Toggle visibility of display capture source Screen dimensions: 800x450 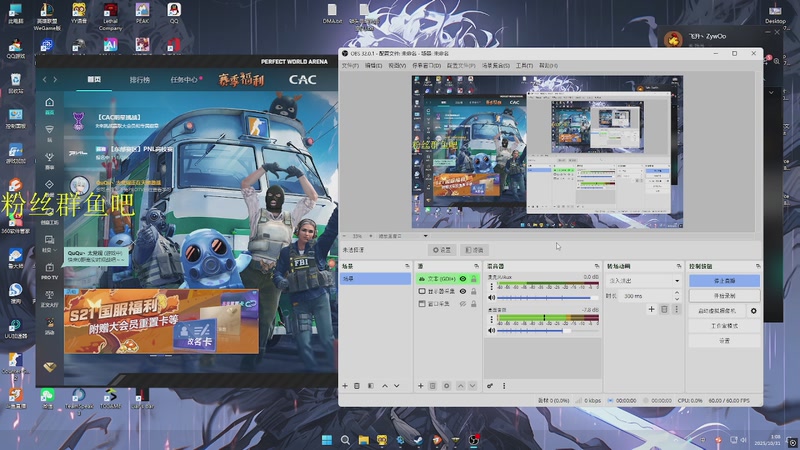pyautogui.click(x=463, y=291)
